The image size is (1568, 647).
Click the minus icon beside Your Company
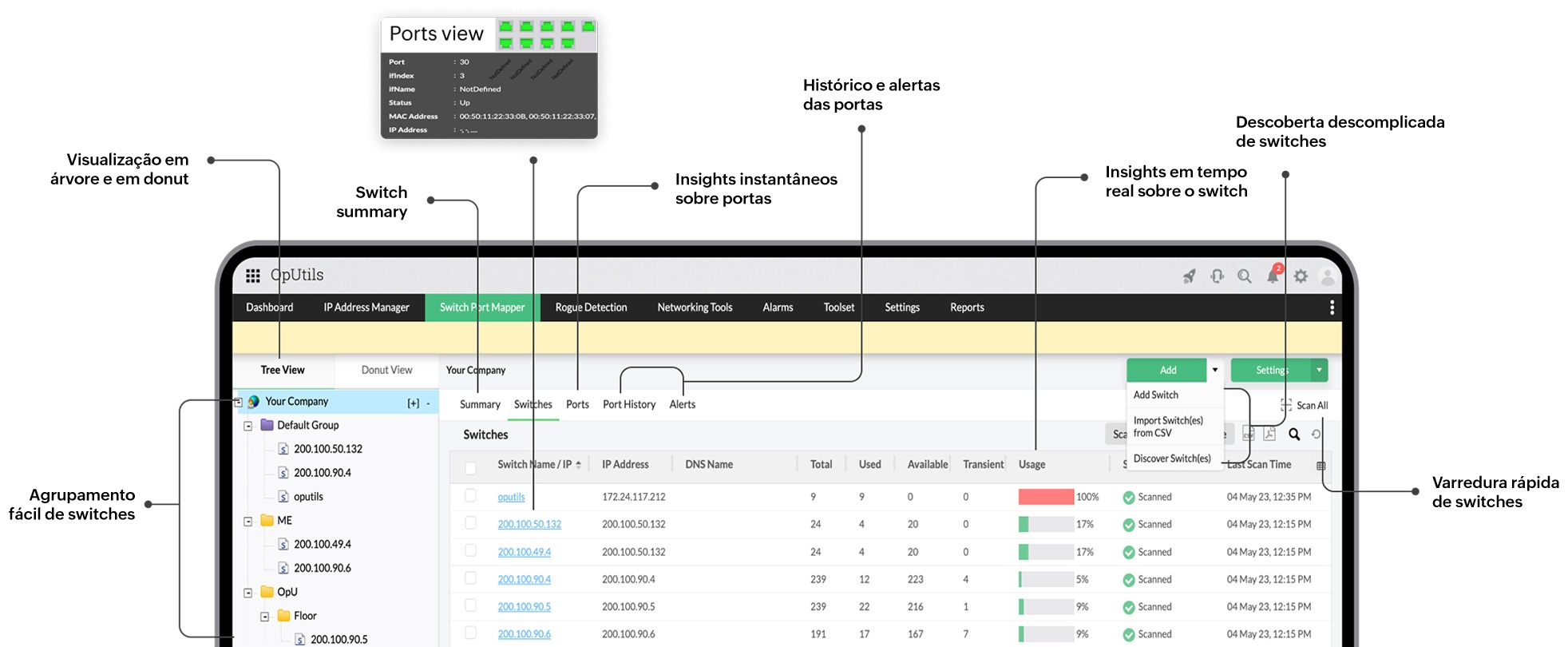[428, 403]
